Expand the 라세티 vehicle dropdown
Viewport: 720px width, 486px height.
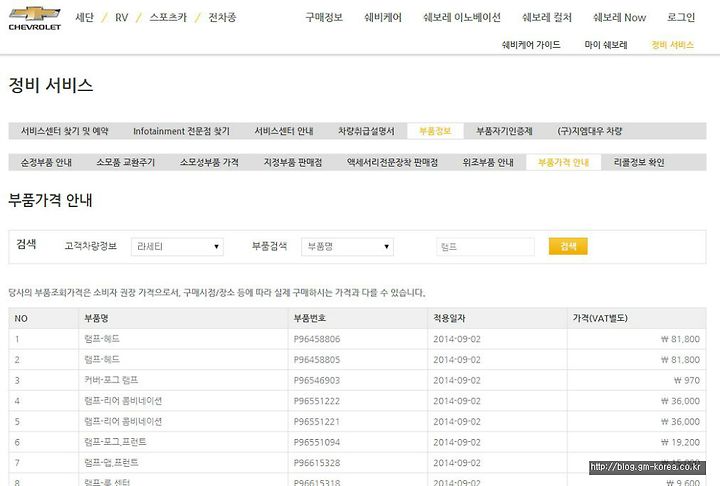(x=177, y=247)
